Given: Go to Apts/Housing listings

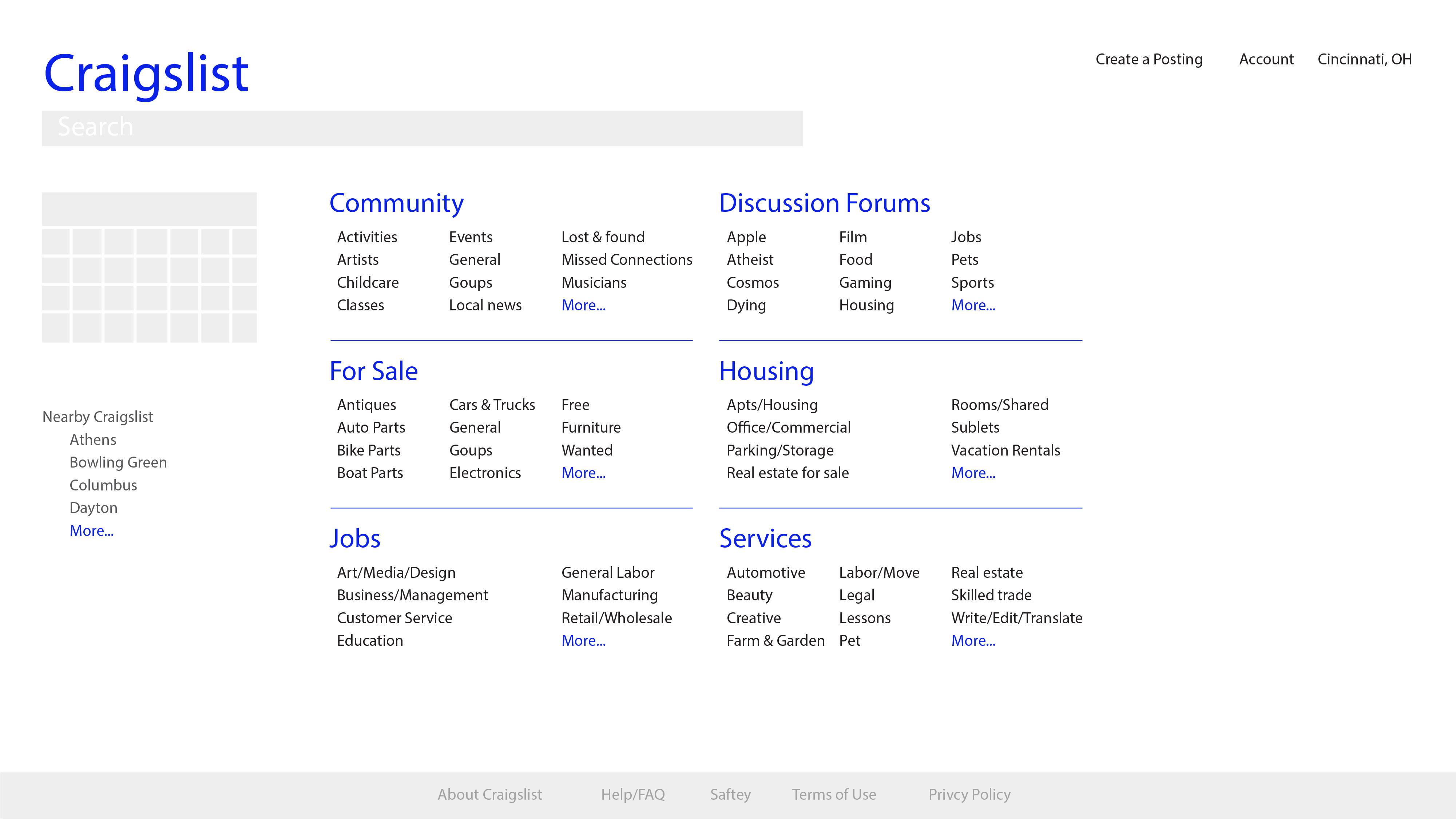Looking at the screenshot, I should point(771,405).
